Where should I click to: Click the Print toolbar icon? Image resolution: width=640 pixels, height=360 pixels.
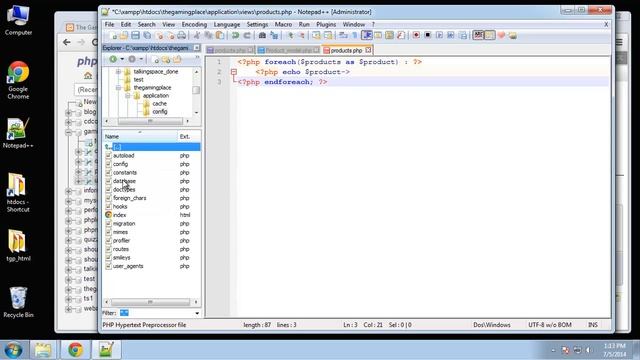click(x=182, y=36)
